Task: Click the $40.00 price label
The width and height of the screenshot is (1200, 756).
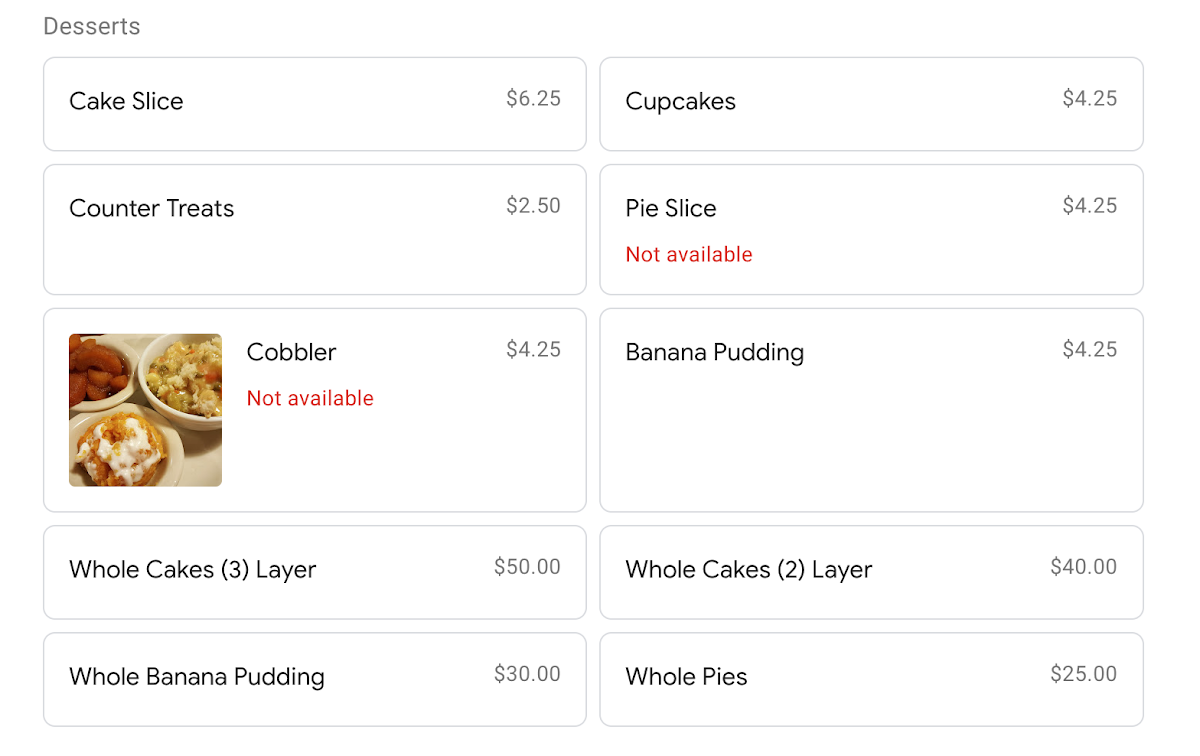Action: coord(1083,566)
